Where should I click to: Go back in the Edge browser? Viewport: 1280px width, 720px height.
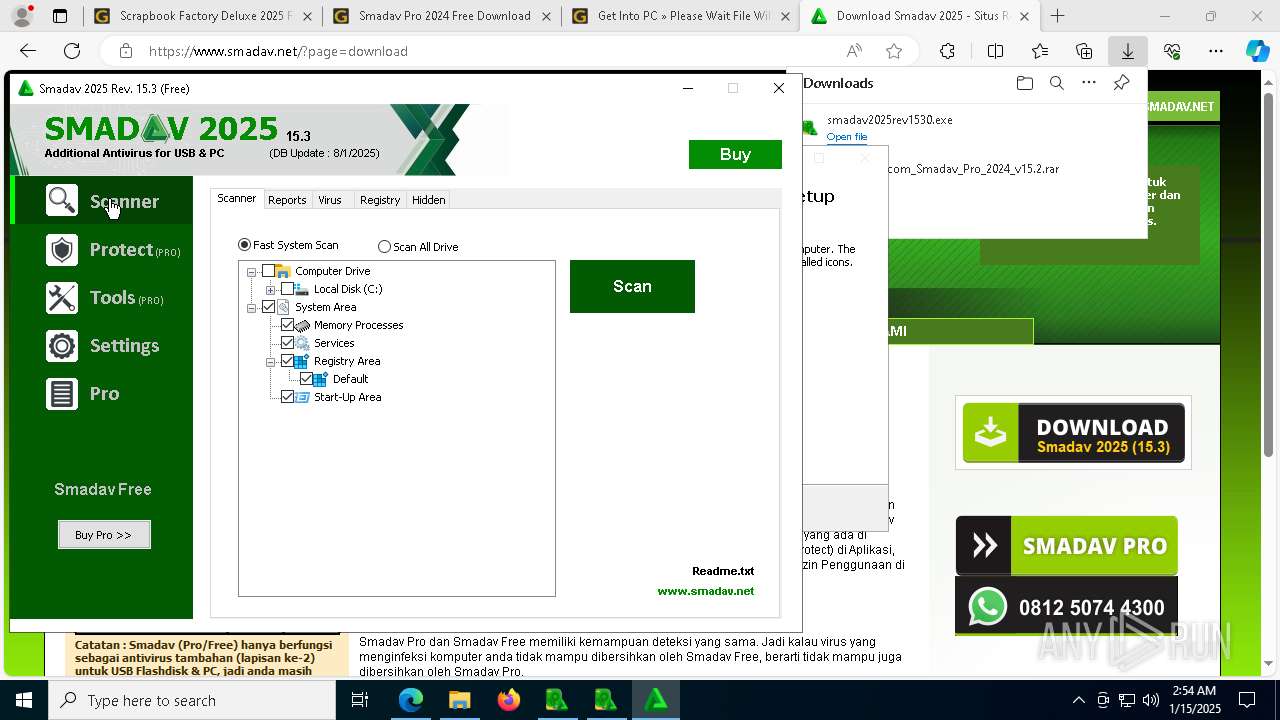(x=28, y=51)
